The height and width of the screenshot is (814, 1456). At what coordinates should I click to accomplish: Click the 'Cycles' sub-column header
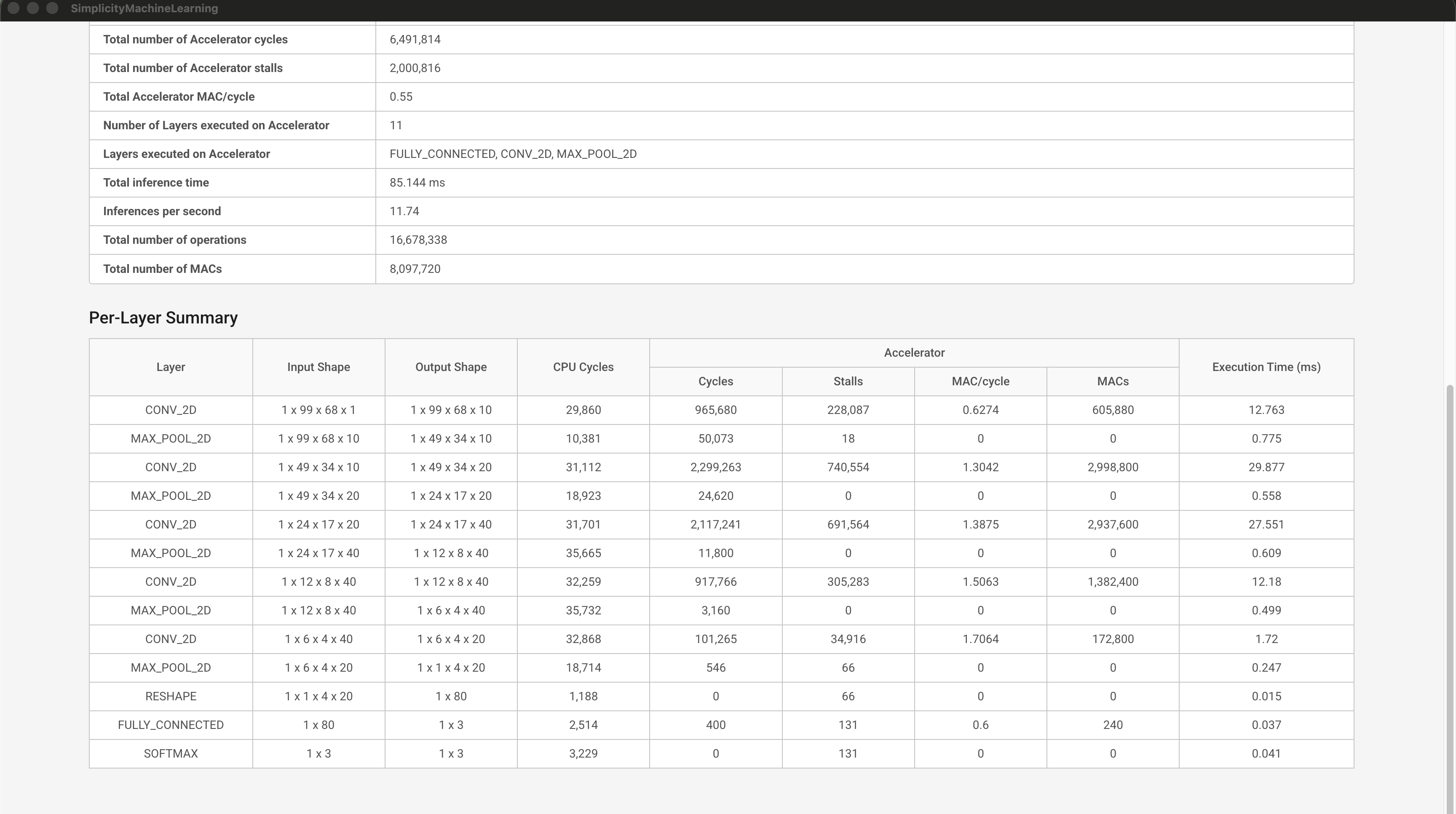(715, 381)
